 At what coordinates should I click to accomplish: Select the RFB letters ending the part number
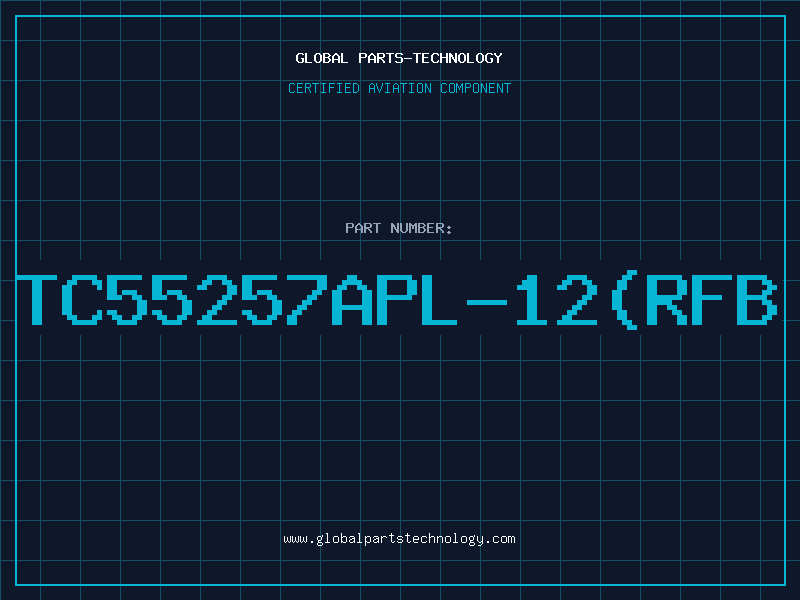click(x=712, y=300)
